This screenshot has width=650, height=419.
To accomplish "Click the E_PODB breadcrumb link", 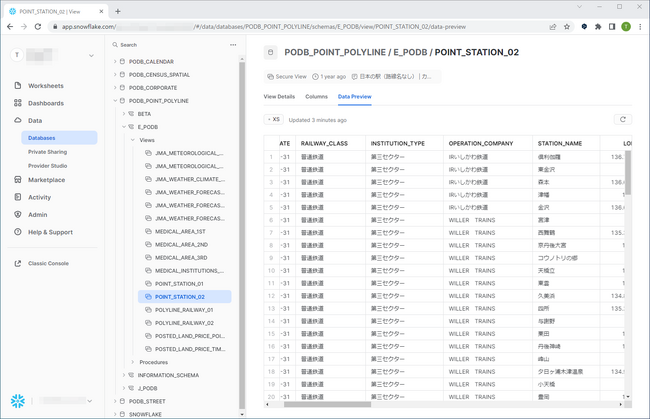I will pyautogui.click(x=410, y=52).
